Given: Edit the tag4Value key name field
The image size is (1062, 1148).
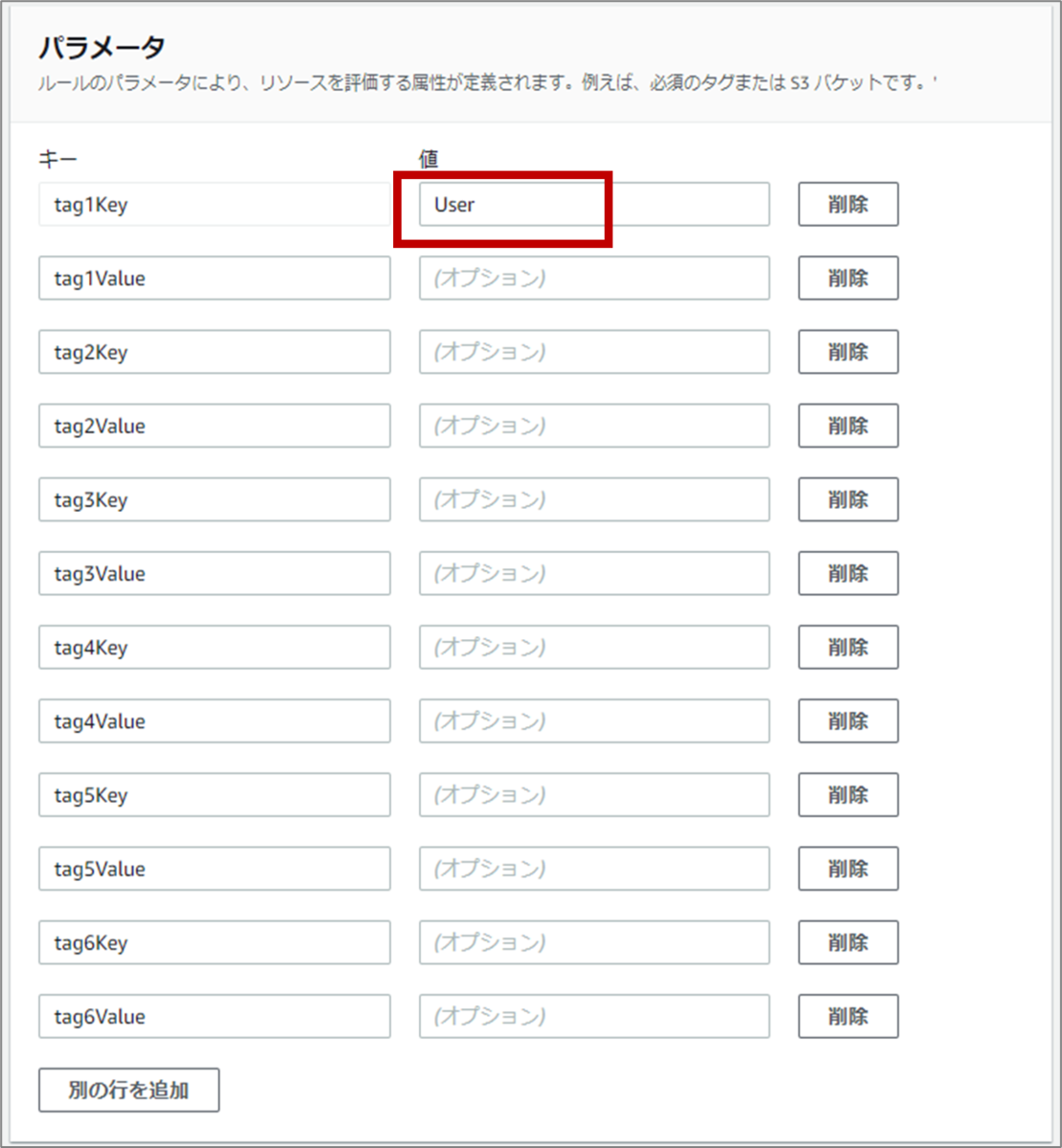Looking at the screenshot, I should [x=215, y=721].
